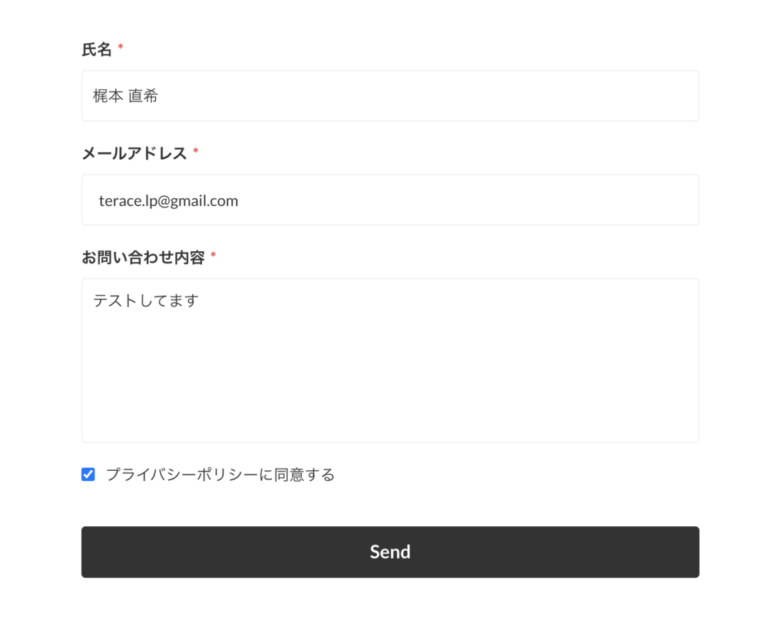Click the required asterisk beside メールアドレス
This screenshot has width=768, height=633.
[196, 152]
